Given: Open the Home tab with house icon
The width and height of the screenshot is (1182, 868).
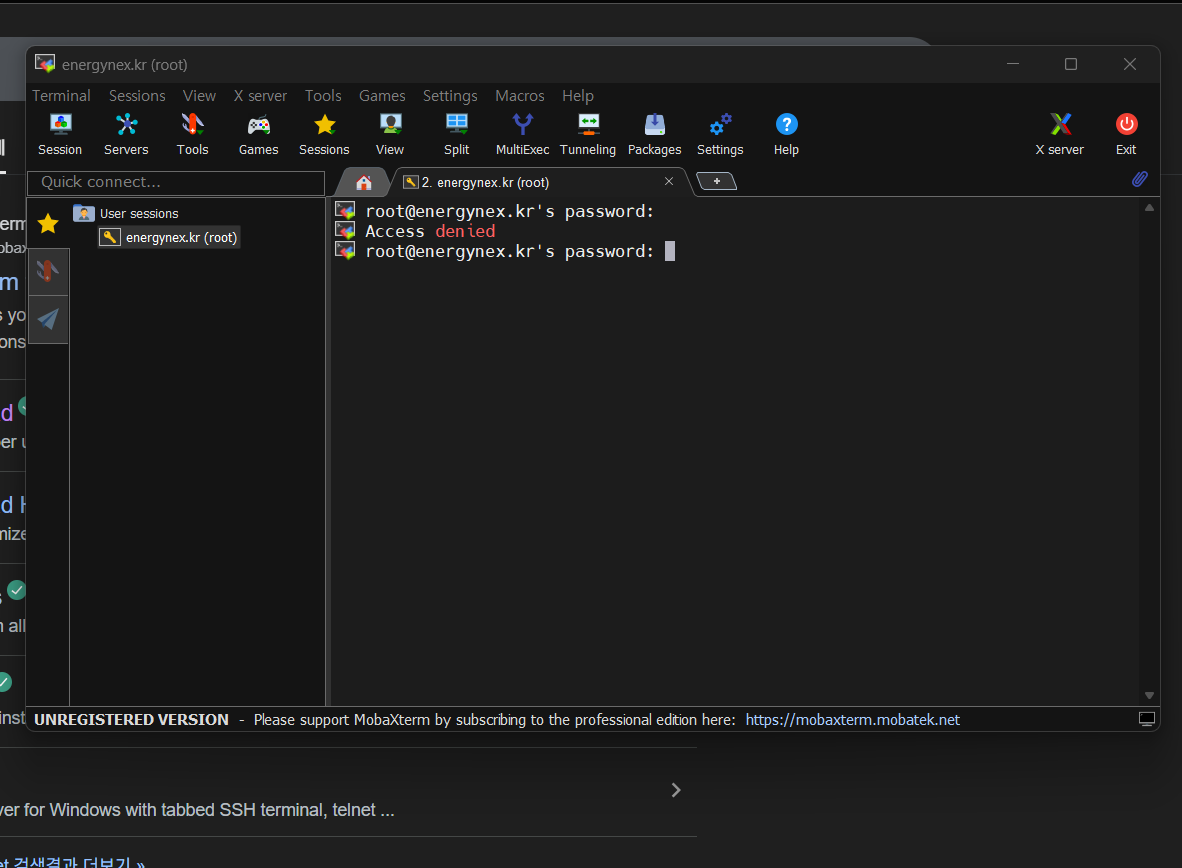Looking at the screenshot, I should pos(363,182).
